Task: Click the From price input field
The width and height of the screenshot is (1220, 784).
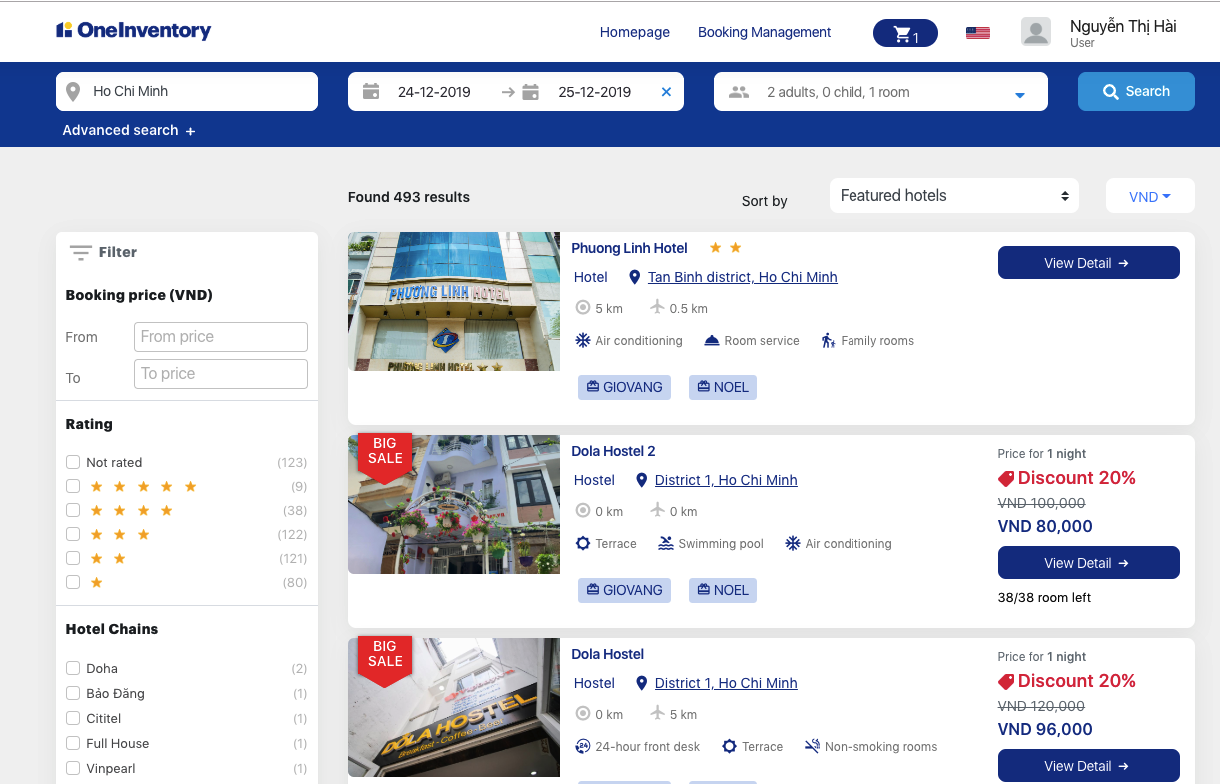Action: pyautogui.click(x=220, y=337)
